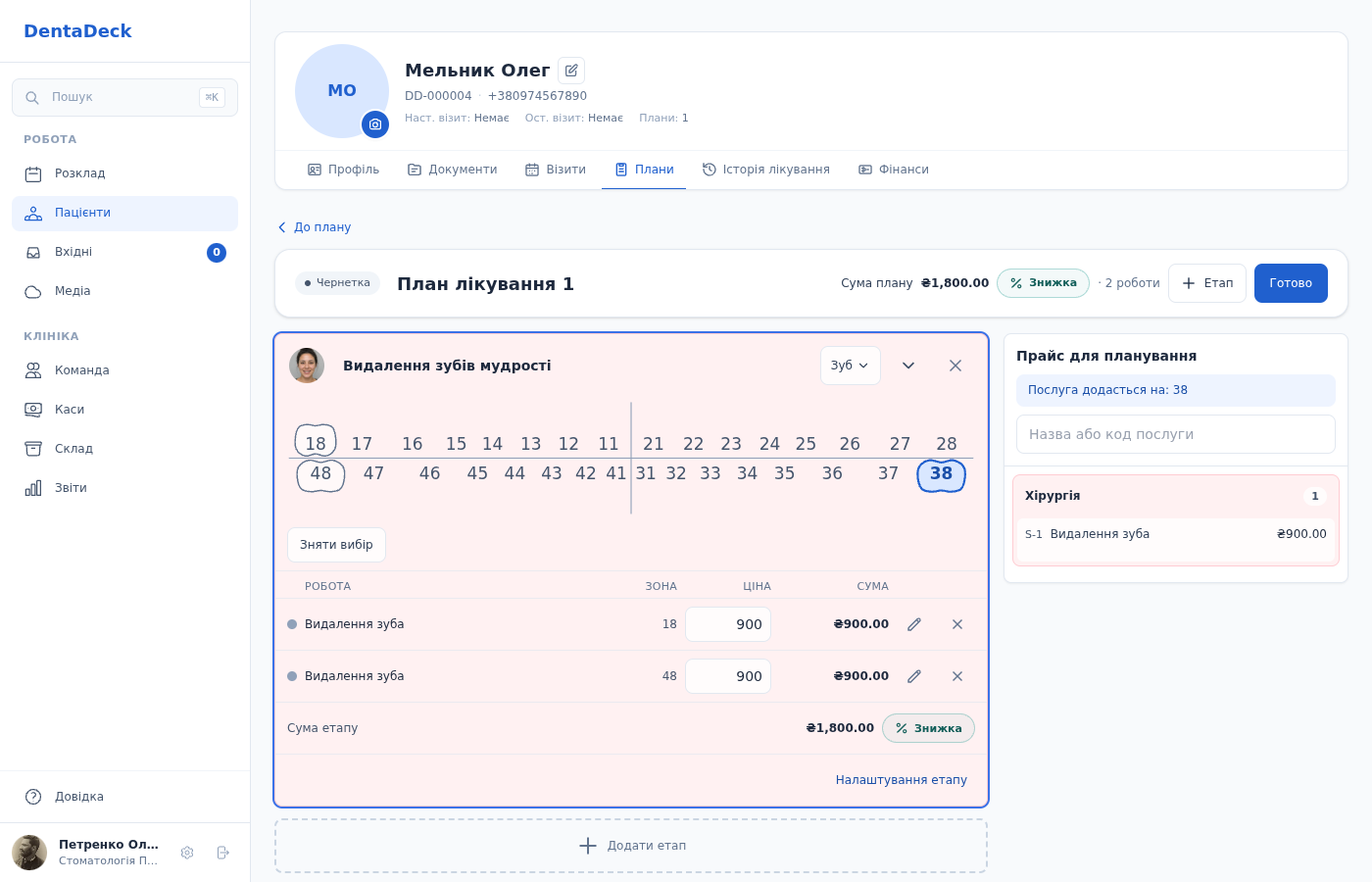
Task: Open the Вхідні inbox item
Action: (x=124, y=252)
